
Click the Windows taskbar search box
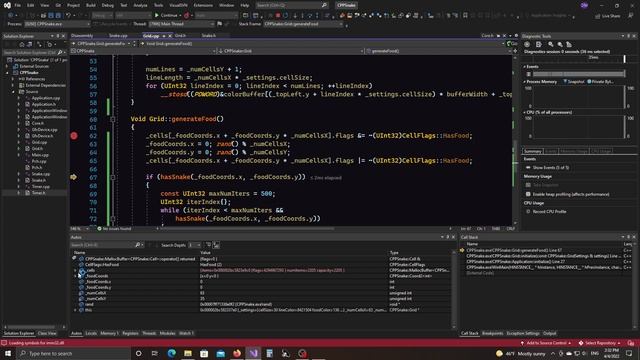(x=73, y=353)
